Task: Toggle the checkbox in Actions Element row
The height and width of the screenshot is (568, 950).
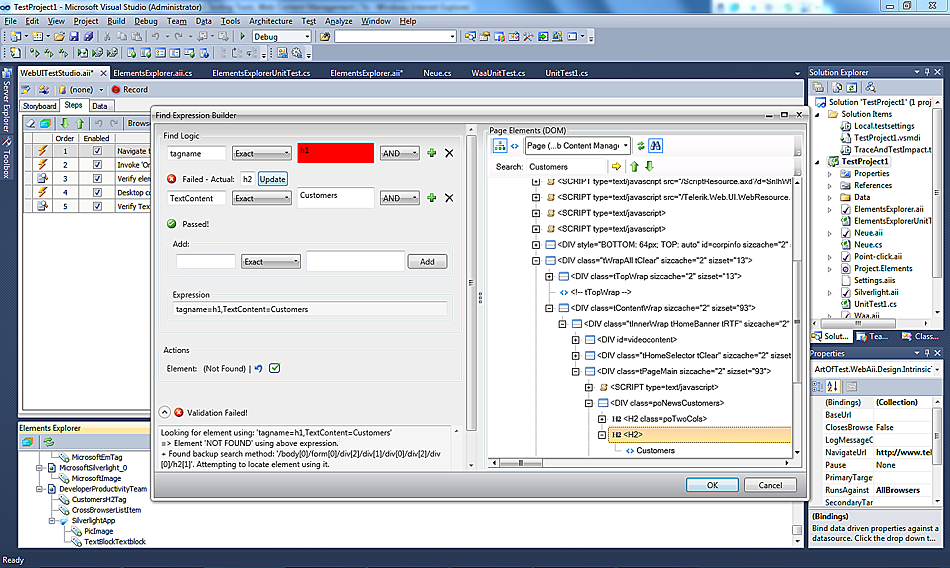Action: click(x=274, y=368)
